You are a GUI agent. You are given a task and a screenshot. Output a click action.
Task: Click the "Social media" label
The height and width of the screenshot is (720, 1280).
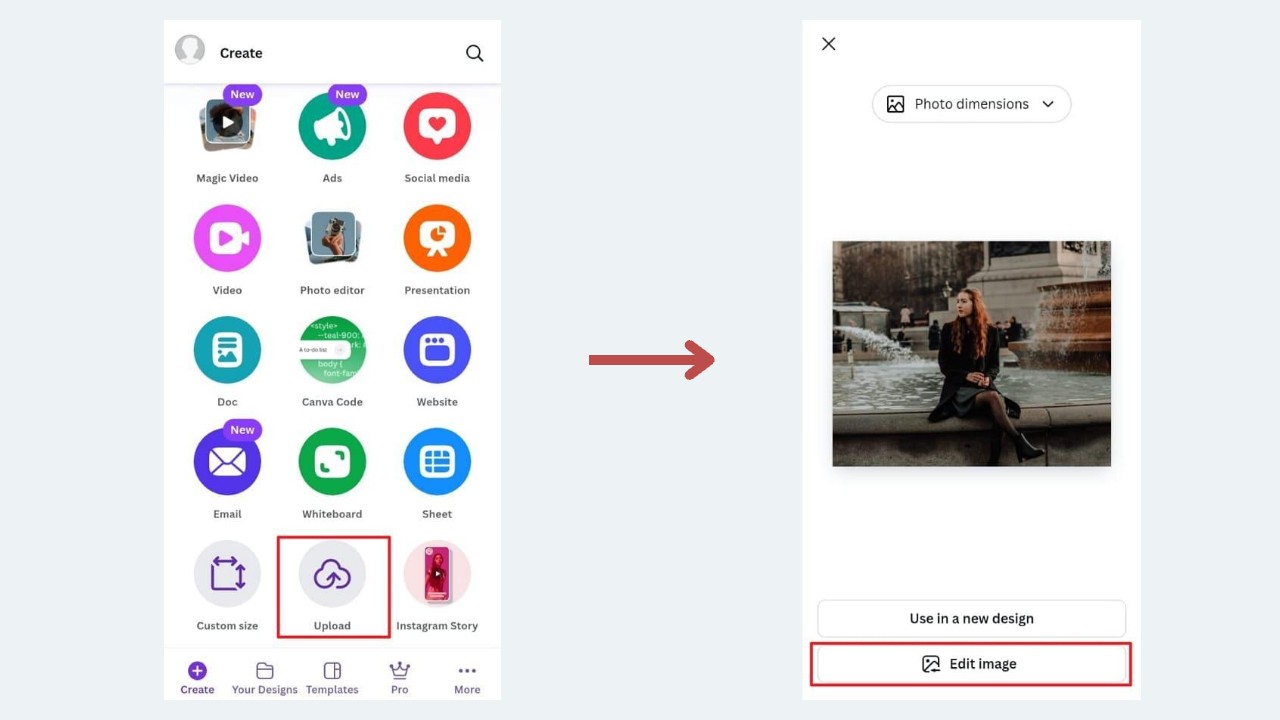point(437,178)
